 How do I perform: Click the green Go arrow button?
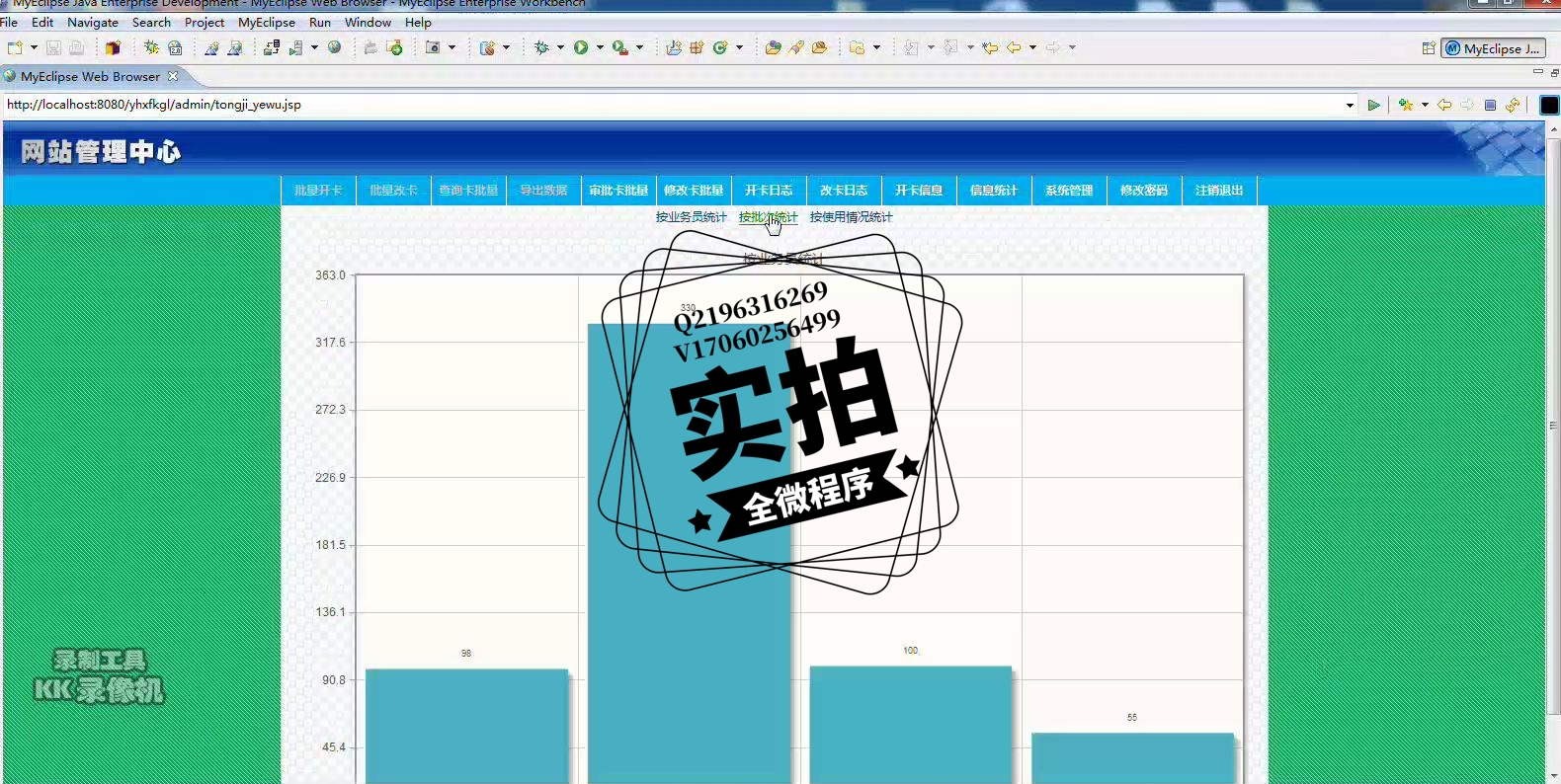tap(1373, 105)
